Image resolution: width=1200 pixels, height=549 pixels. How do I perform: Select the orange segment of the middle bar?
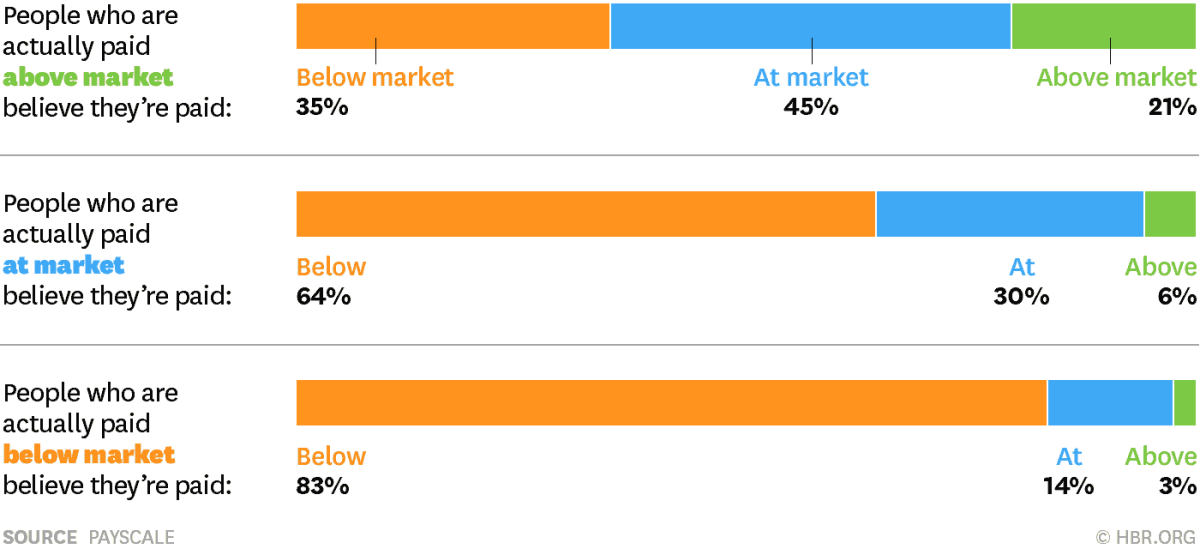[585, 214]
